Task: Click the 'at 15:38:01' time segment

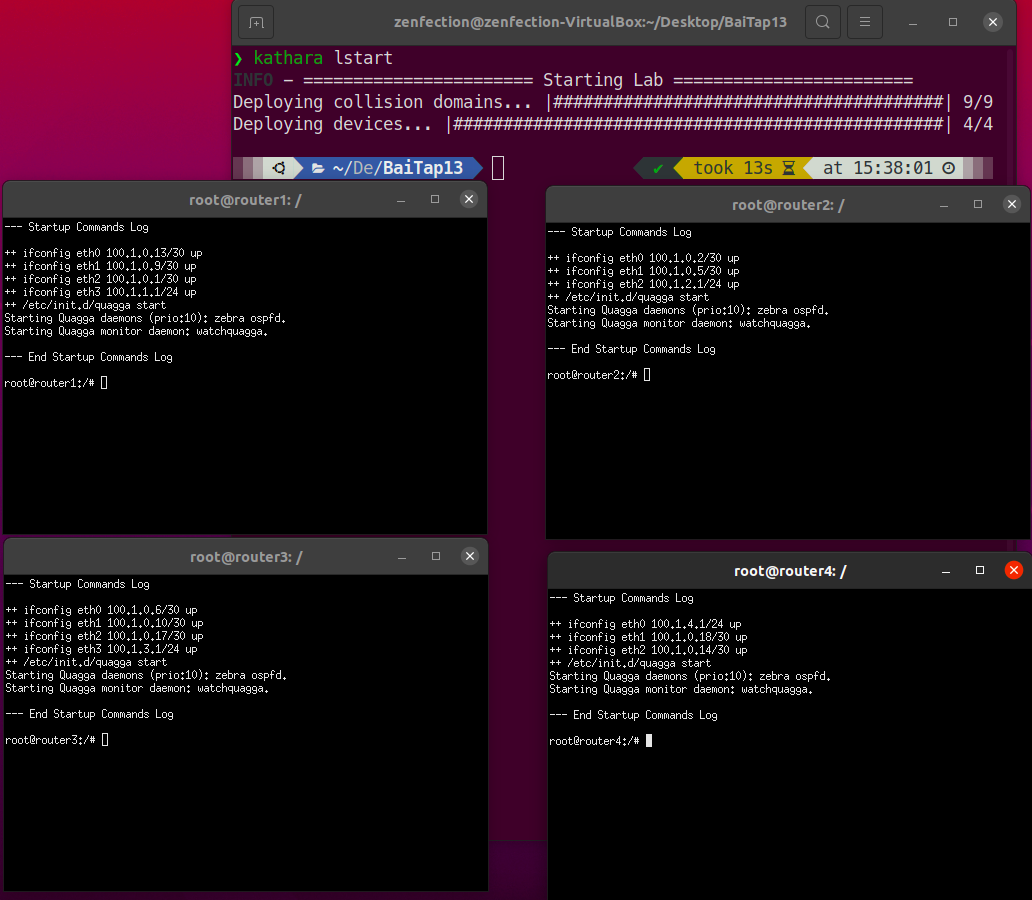Action: tap(889, 169)
